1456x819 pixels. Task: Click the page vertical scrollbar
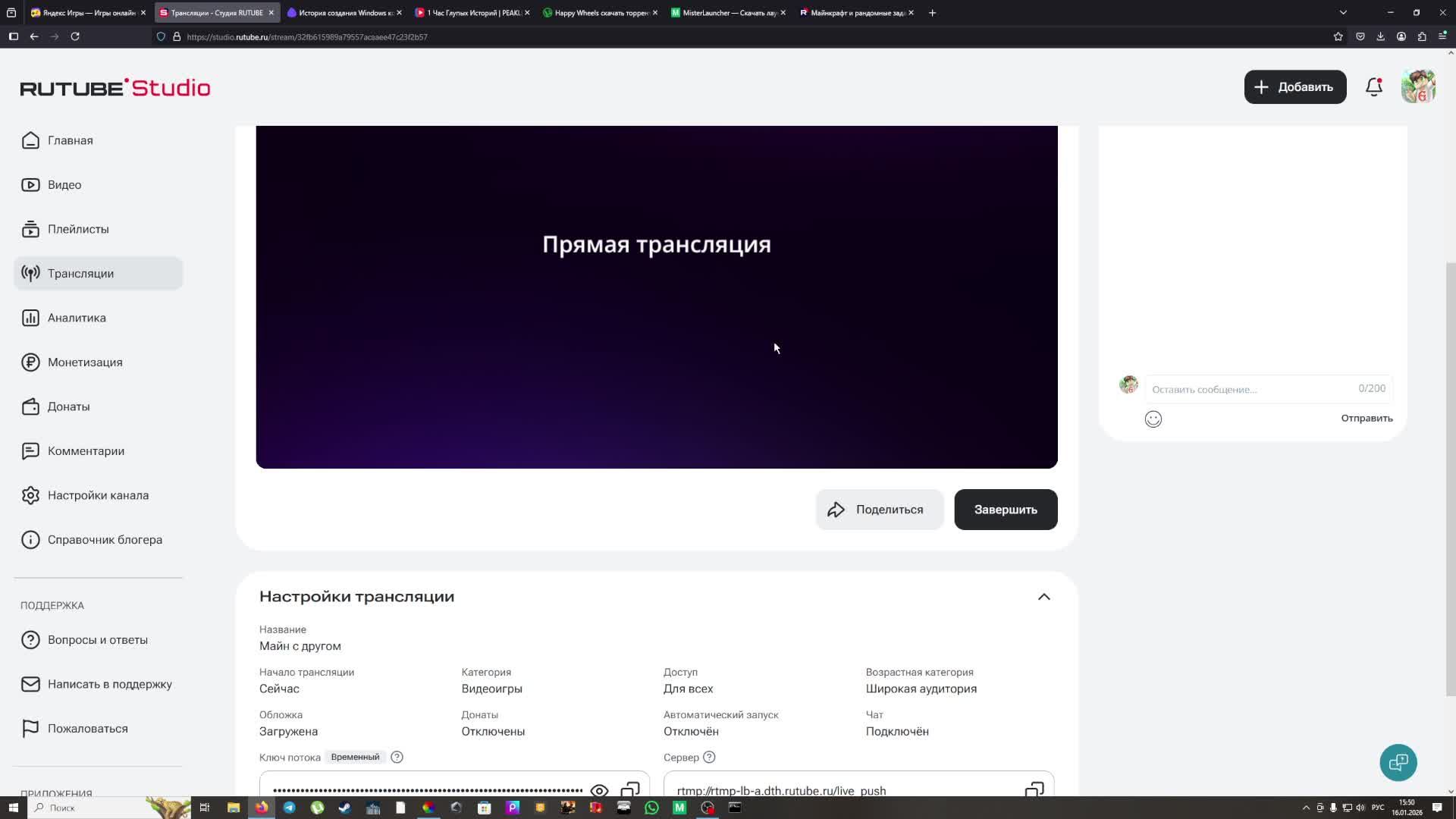1451,478
